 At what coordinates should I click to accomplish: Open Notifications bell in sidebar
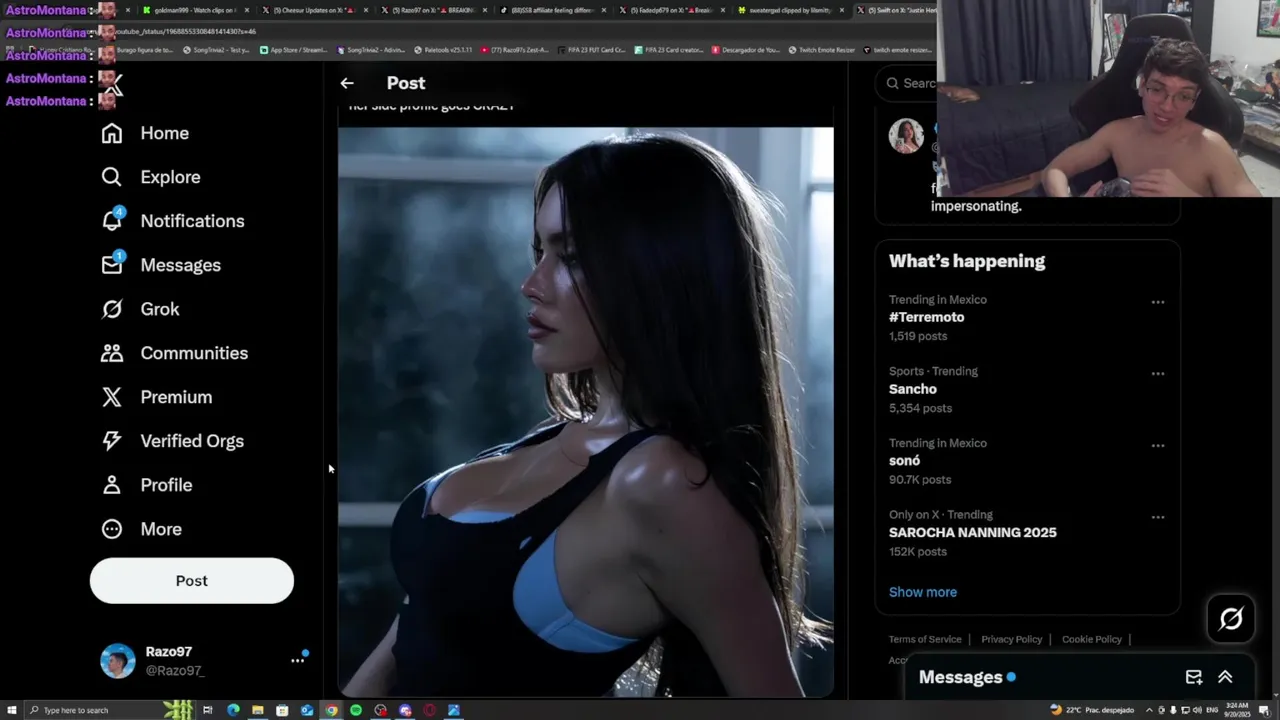click(x=173, y=221)
